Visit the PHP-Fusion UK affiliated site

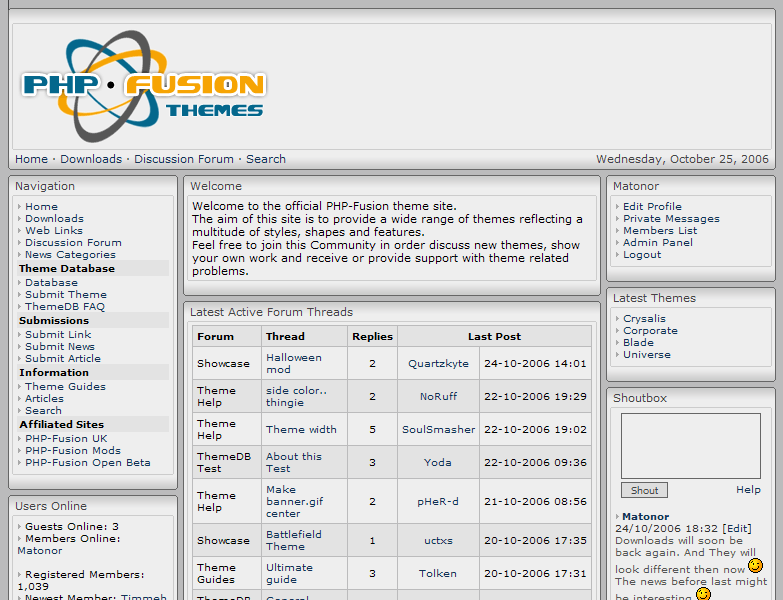tap(66, 438)
